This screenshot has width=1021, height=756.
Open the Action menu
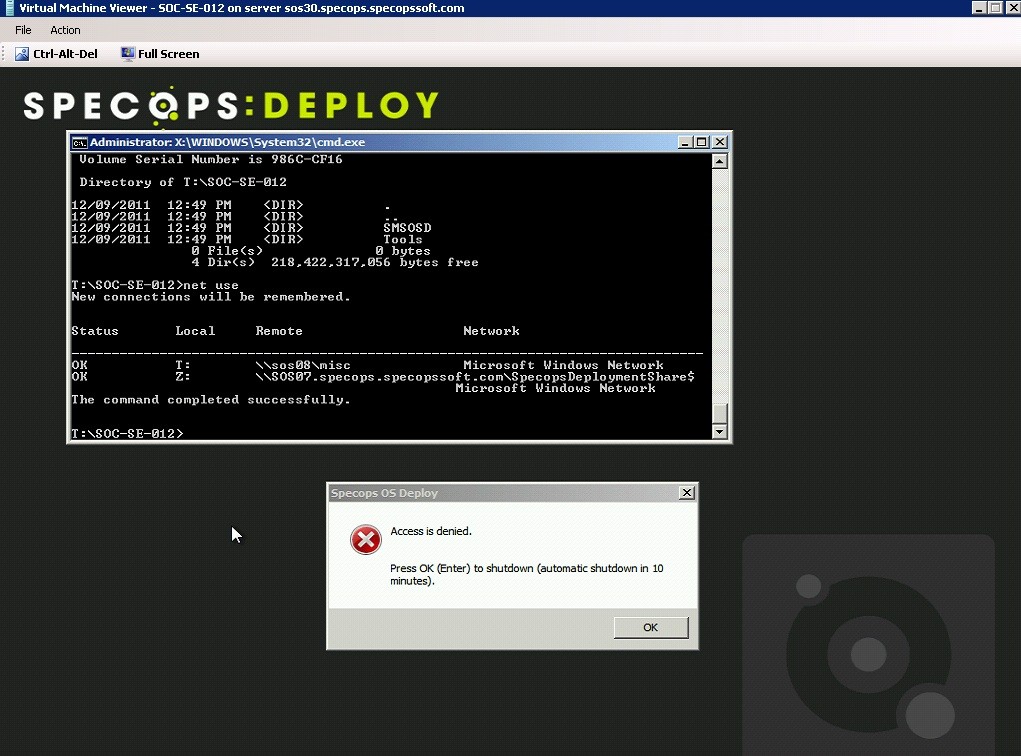click(x=65, y=30)
